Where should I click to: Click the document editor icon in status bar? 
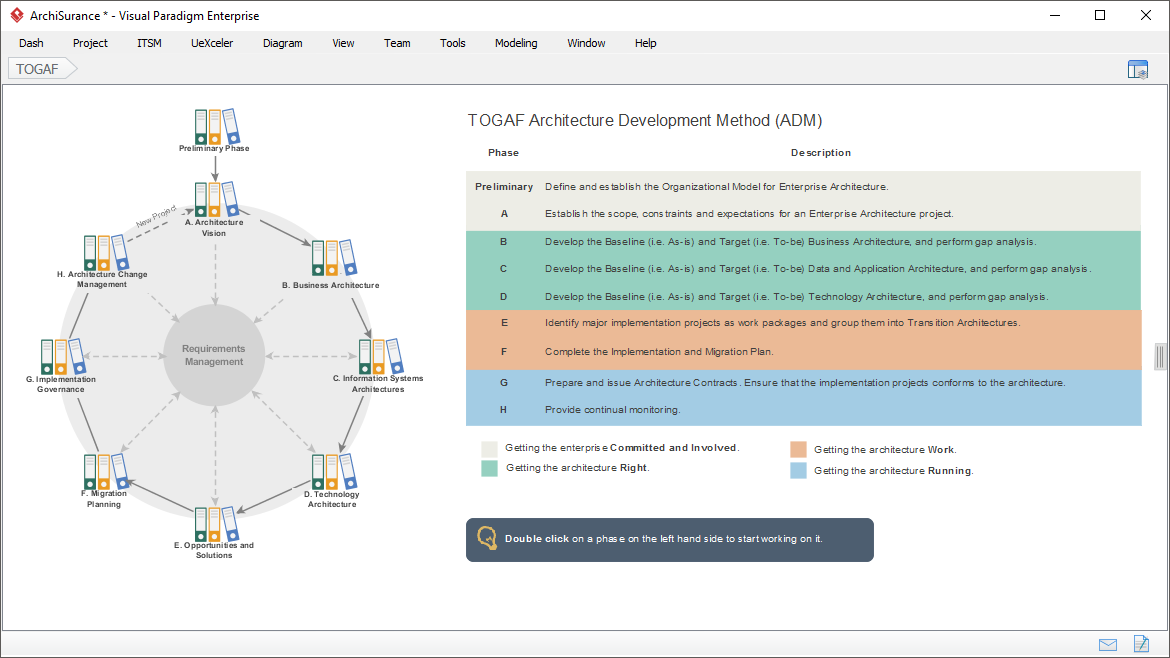tap(1141, 644)
